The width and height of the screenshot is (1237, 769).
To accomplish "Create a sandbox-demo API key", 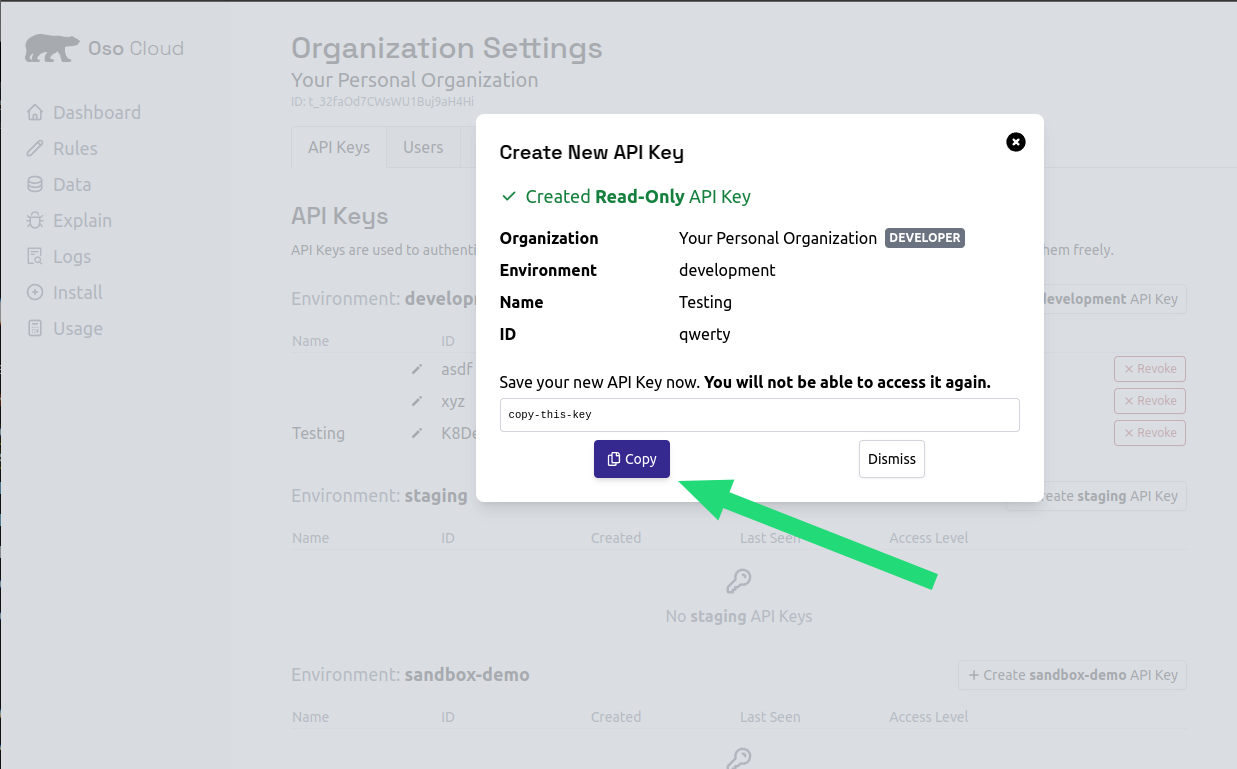I will tap(1072, 675).
